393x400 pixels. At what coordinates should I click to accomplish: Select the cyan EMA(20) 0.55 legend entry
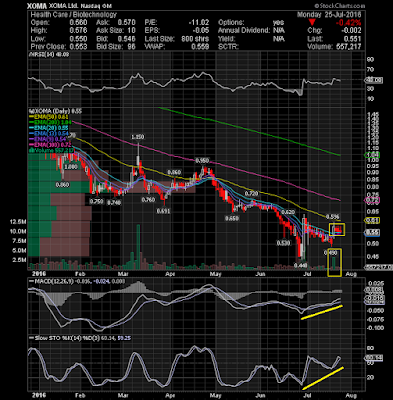pos(49,128)
